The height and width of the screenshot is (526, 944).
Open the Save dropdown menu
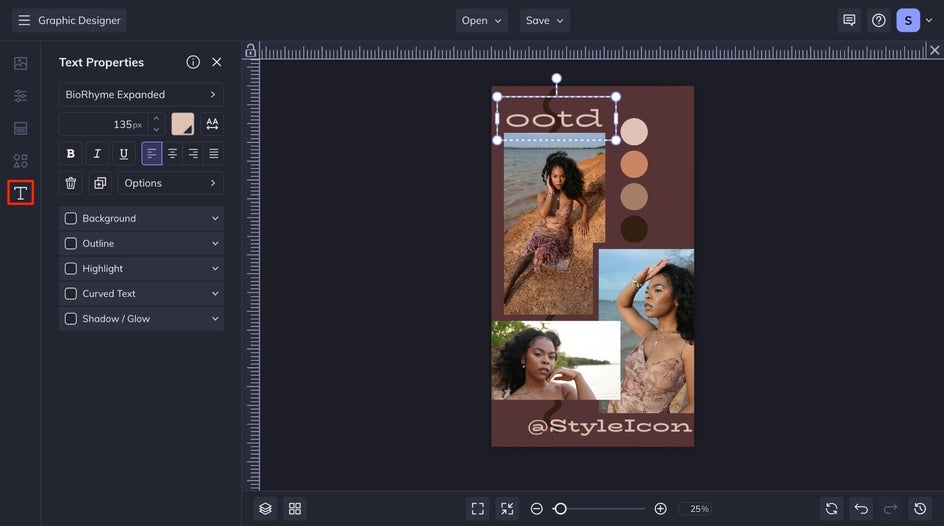pos(545,20)
